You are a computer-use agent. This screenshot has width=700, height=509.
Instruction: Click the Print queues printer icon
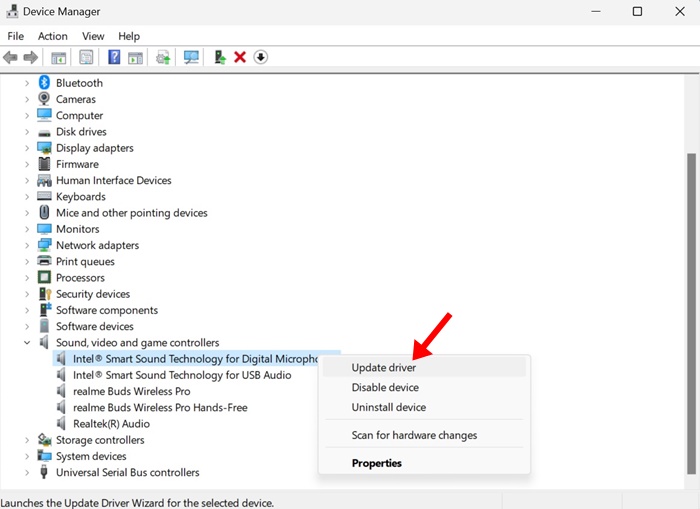(44, 261)
